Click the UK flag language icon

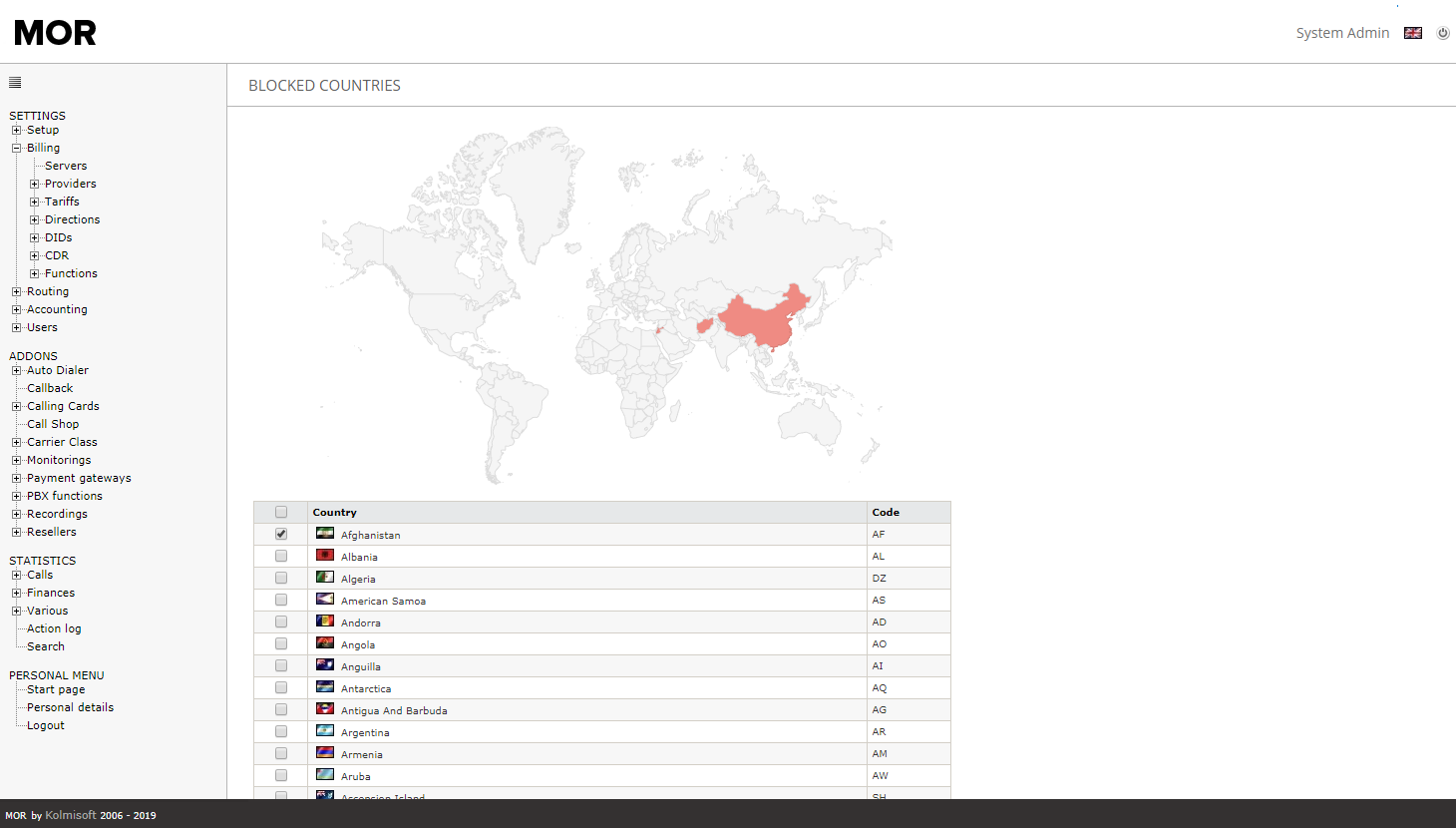pos(1413,33)
